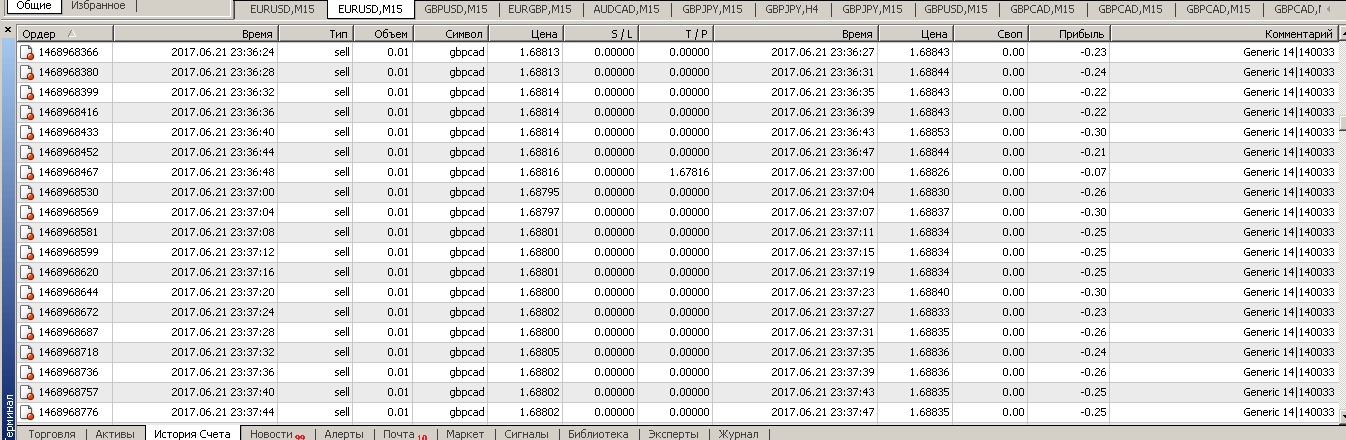Click the order icon beside 1468968718
Screen dimensions: 1346x440
[x=27, y=352]
